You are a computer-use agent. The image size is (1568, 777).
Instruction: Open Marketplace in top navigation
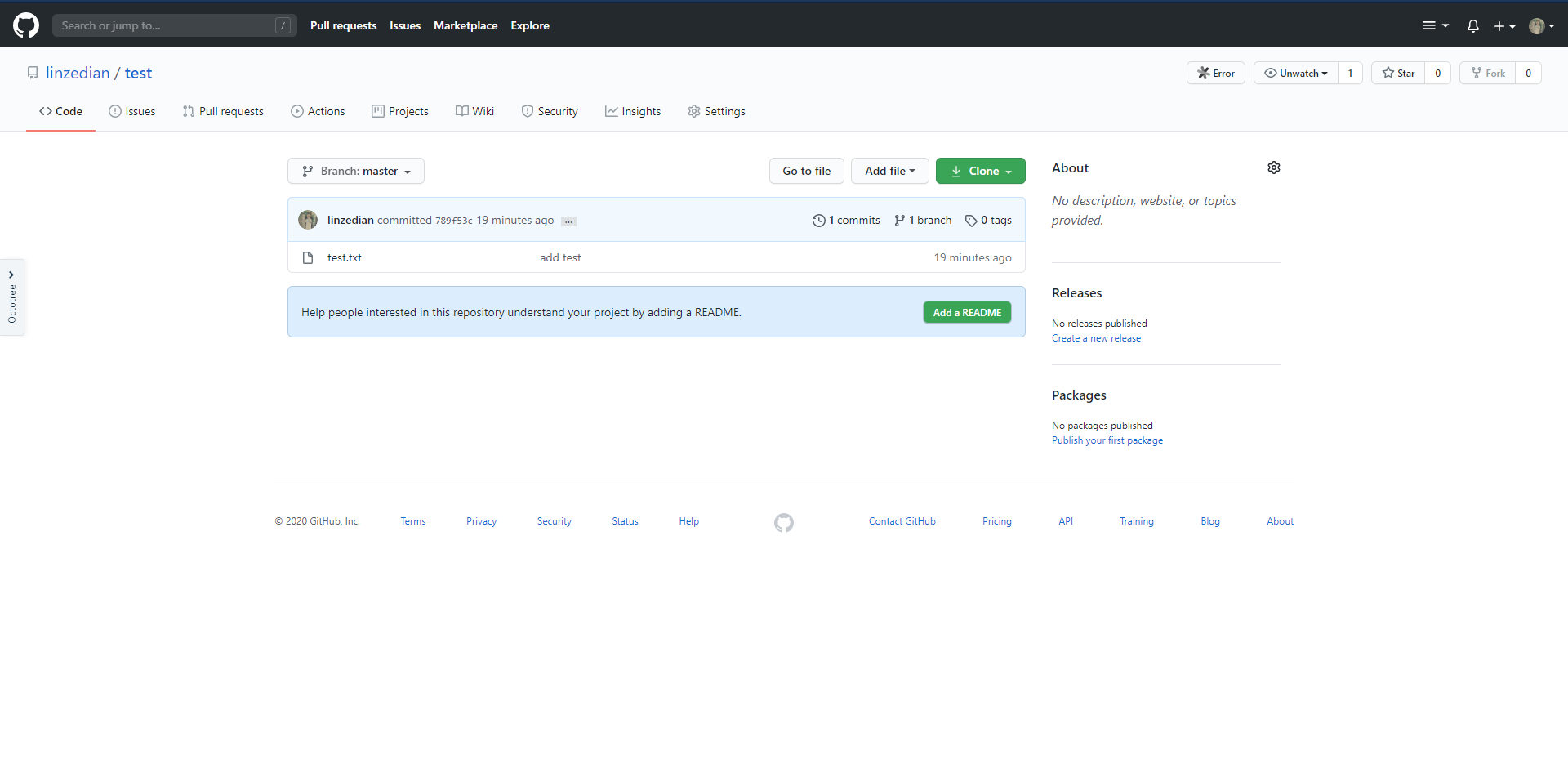click(x=465, y=25)
